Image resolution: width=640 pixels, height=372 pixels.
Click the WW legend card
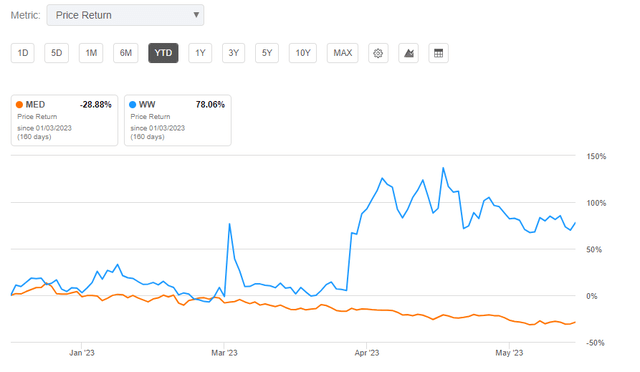[178, 120]
